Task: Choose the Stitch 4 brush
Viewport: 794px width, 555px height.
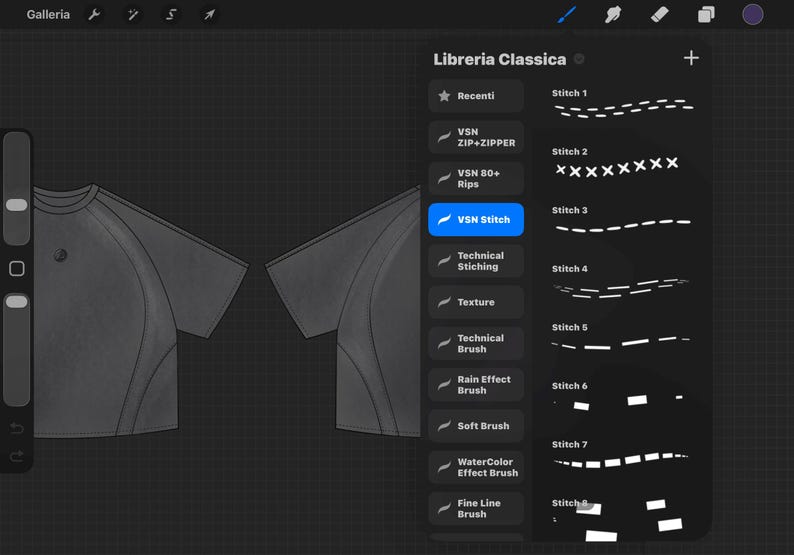Action: pyautogui.click(x=622, y=280)
